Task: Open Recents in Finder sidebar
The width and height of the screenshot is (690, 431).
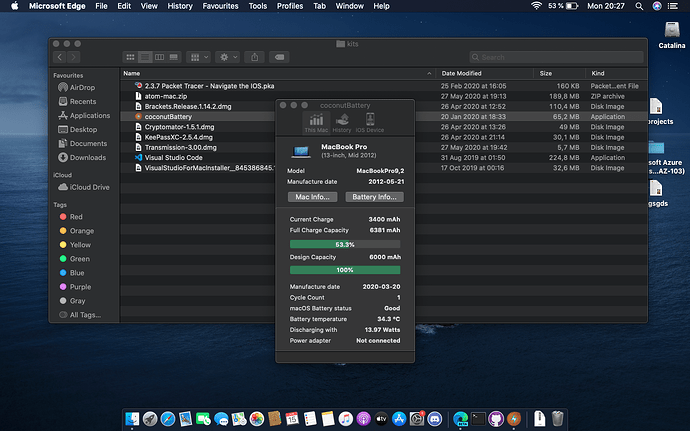Action: (x=83, y=102)
